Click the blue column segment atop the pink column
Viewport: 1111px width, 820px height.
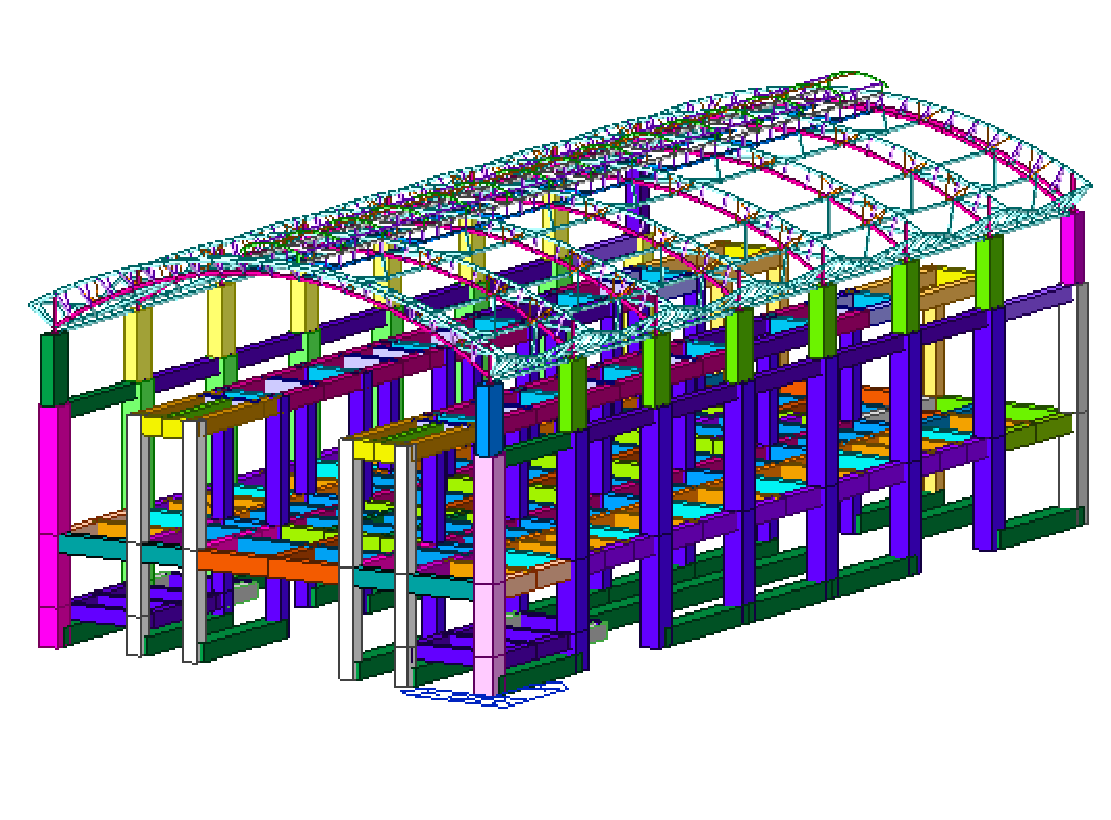pyautogui.click(x=488, y=420)
